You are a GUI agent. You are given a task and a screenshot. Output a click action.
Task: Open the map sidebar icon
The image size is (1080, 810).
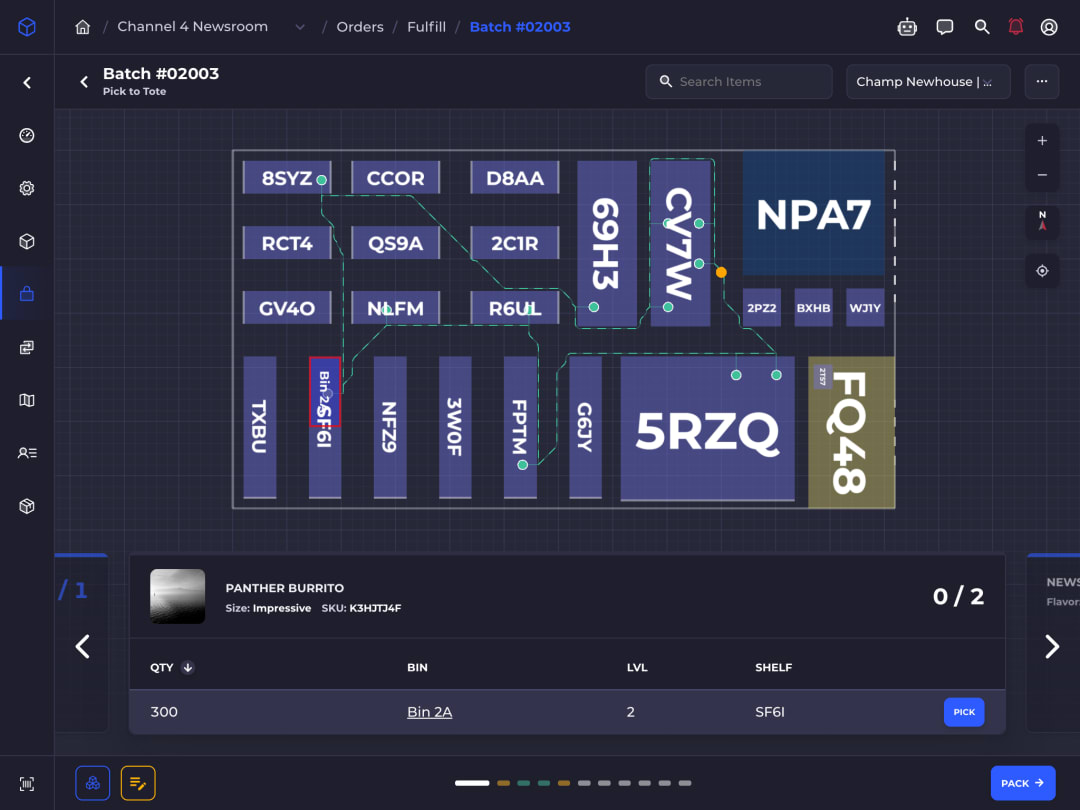[x=27, y=400]
